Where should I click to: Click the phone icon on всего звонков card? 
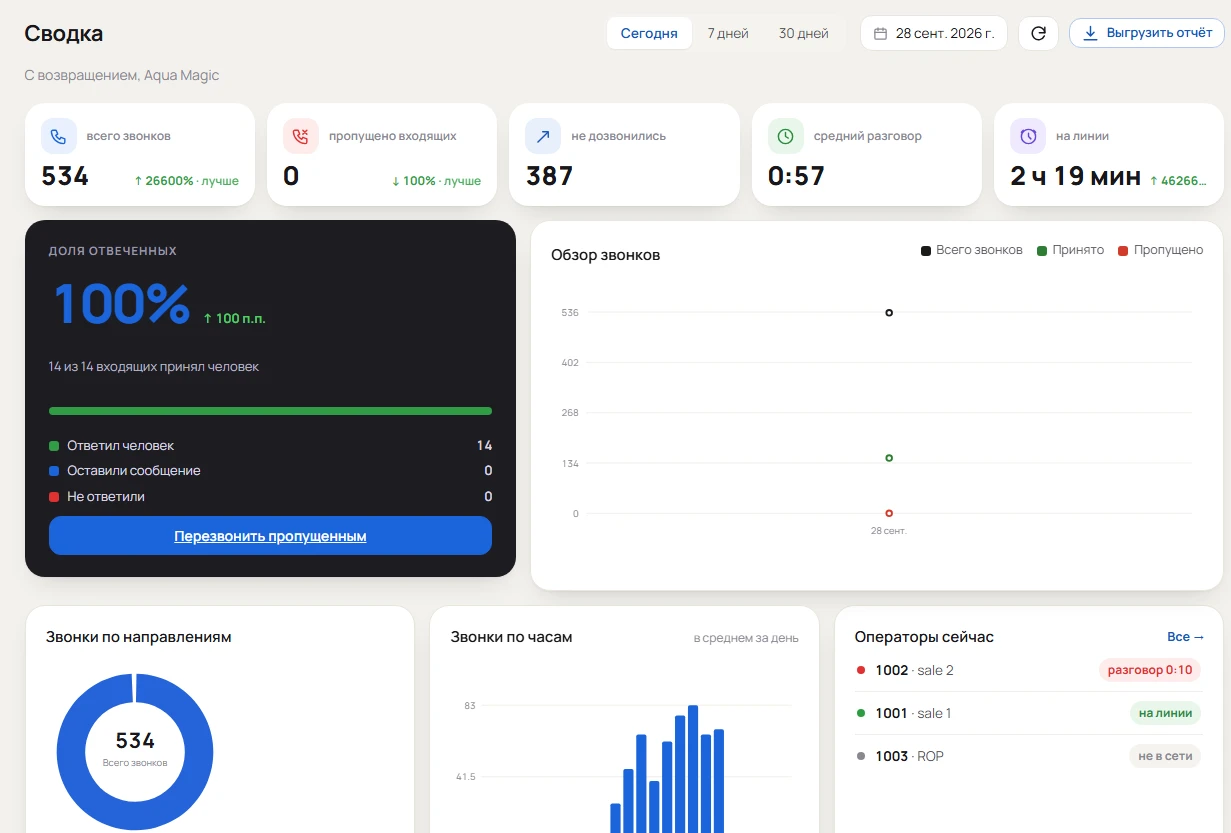[x=59, y=136]
